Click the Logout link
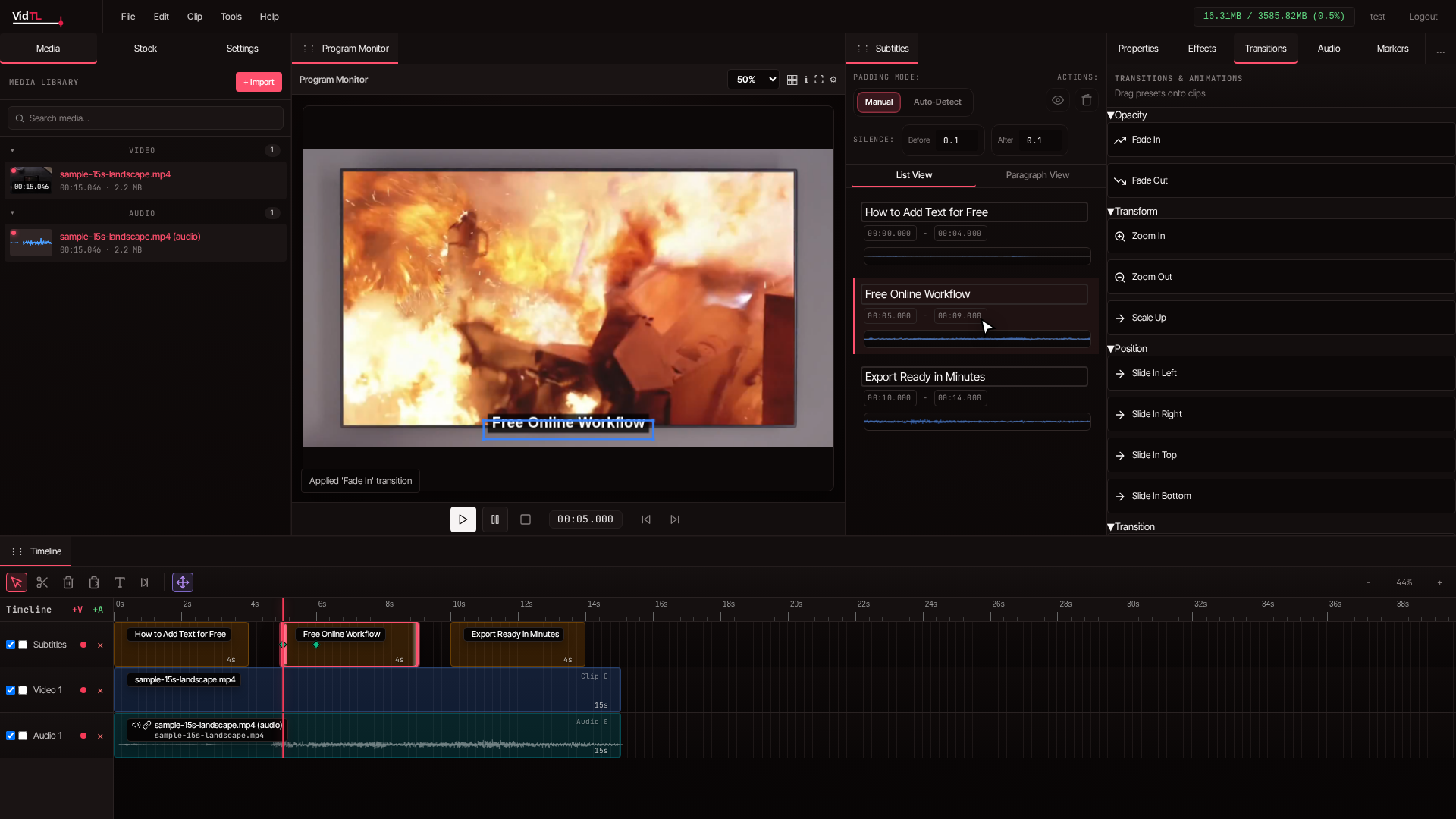 1423,17
